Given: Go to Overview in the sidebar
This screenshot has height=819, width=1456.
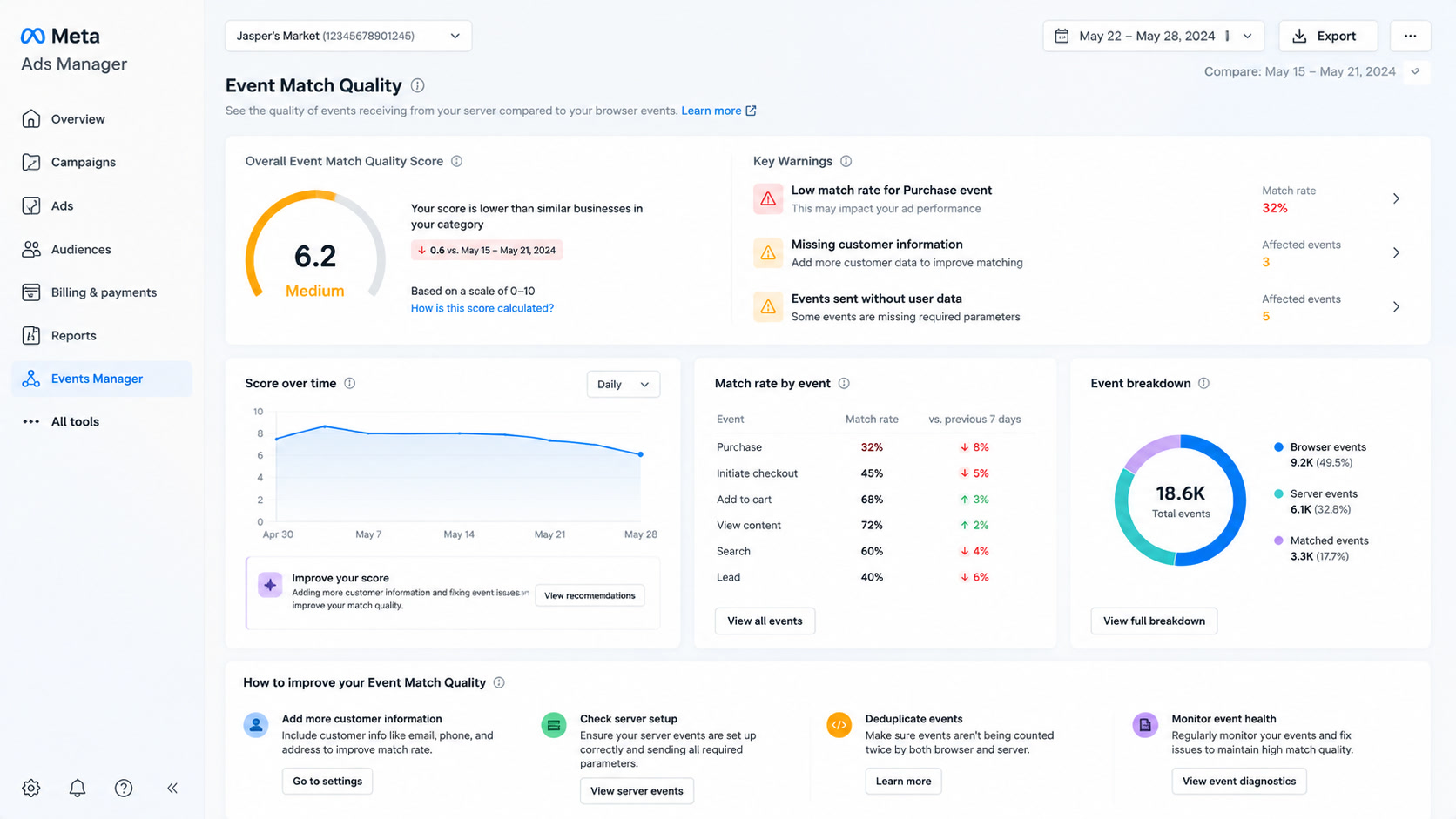Looking at the screenshot, I should pos(102,119).
